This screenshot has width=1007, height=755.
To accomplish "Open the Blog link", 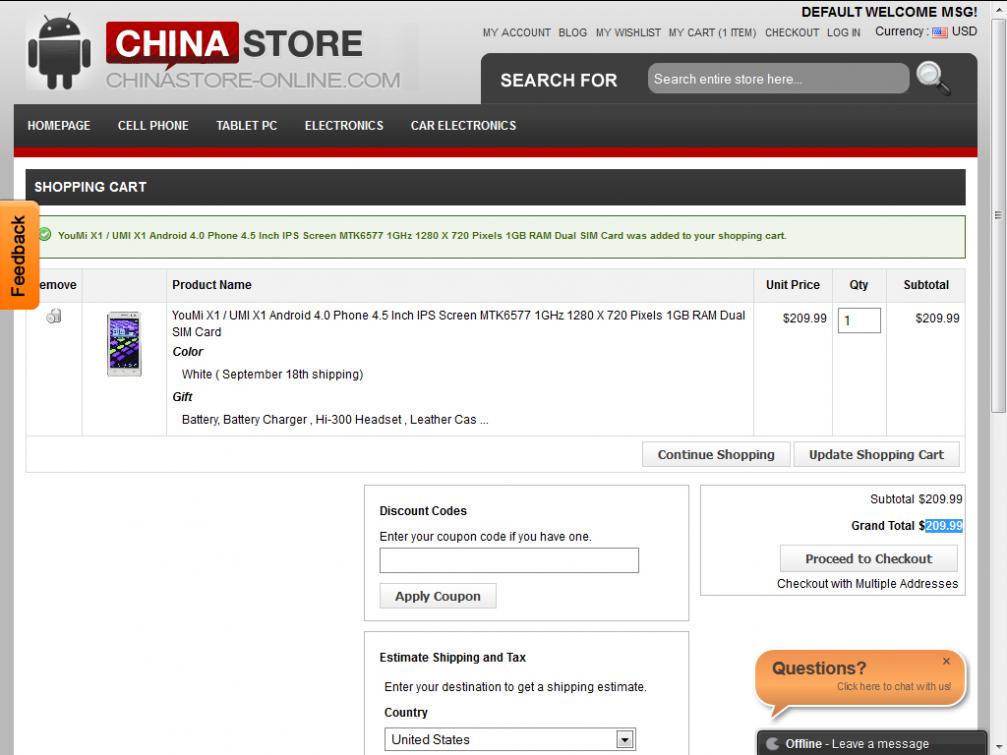I will pyautogui.click(x=572, y=33).
